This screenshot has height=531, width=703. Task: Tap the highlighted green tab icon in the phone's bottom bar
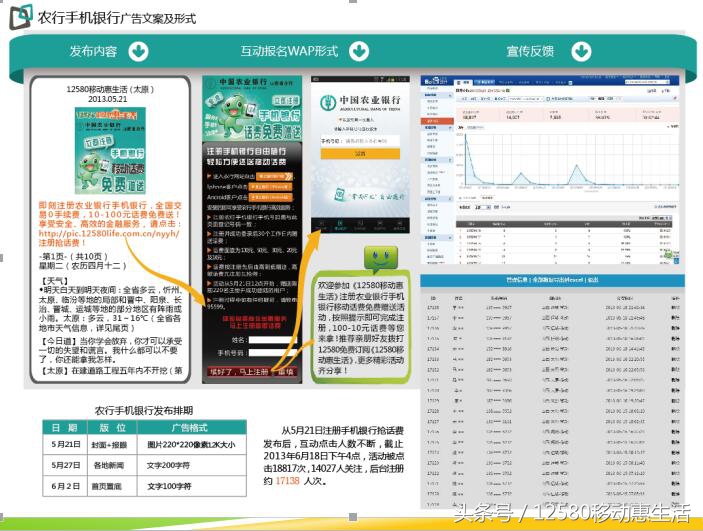[340, 225]
